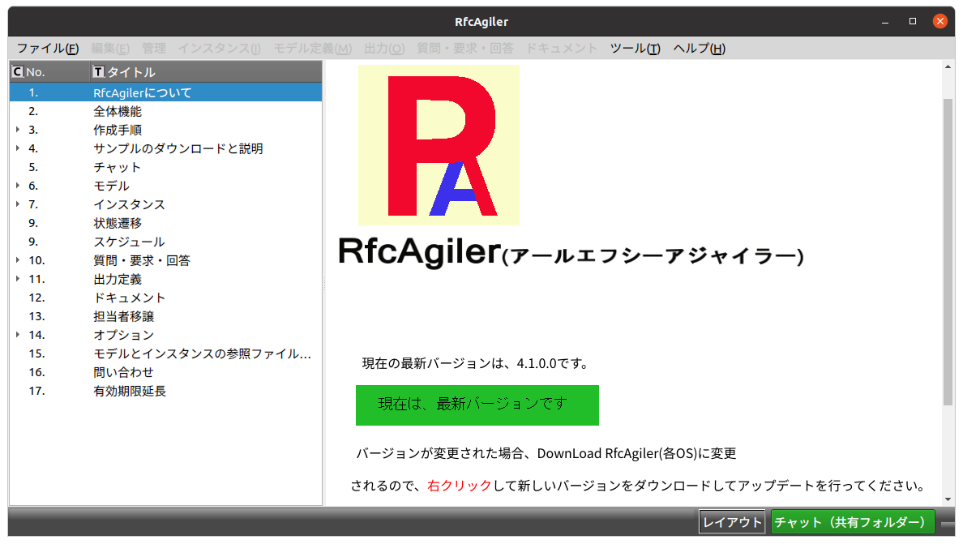Click the scrollbar up arrow in content pane

(x=948, y=66)
